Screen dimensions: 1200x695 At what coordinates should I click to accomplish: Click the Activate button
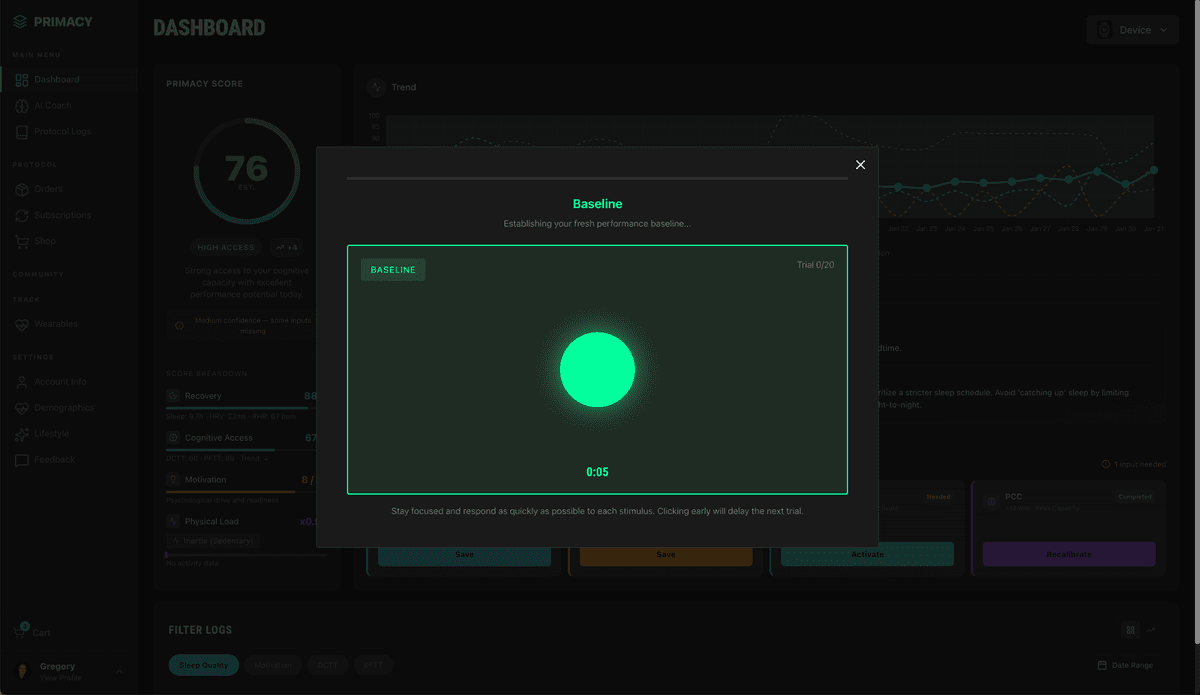(x=867, y=554)
